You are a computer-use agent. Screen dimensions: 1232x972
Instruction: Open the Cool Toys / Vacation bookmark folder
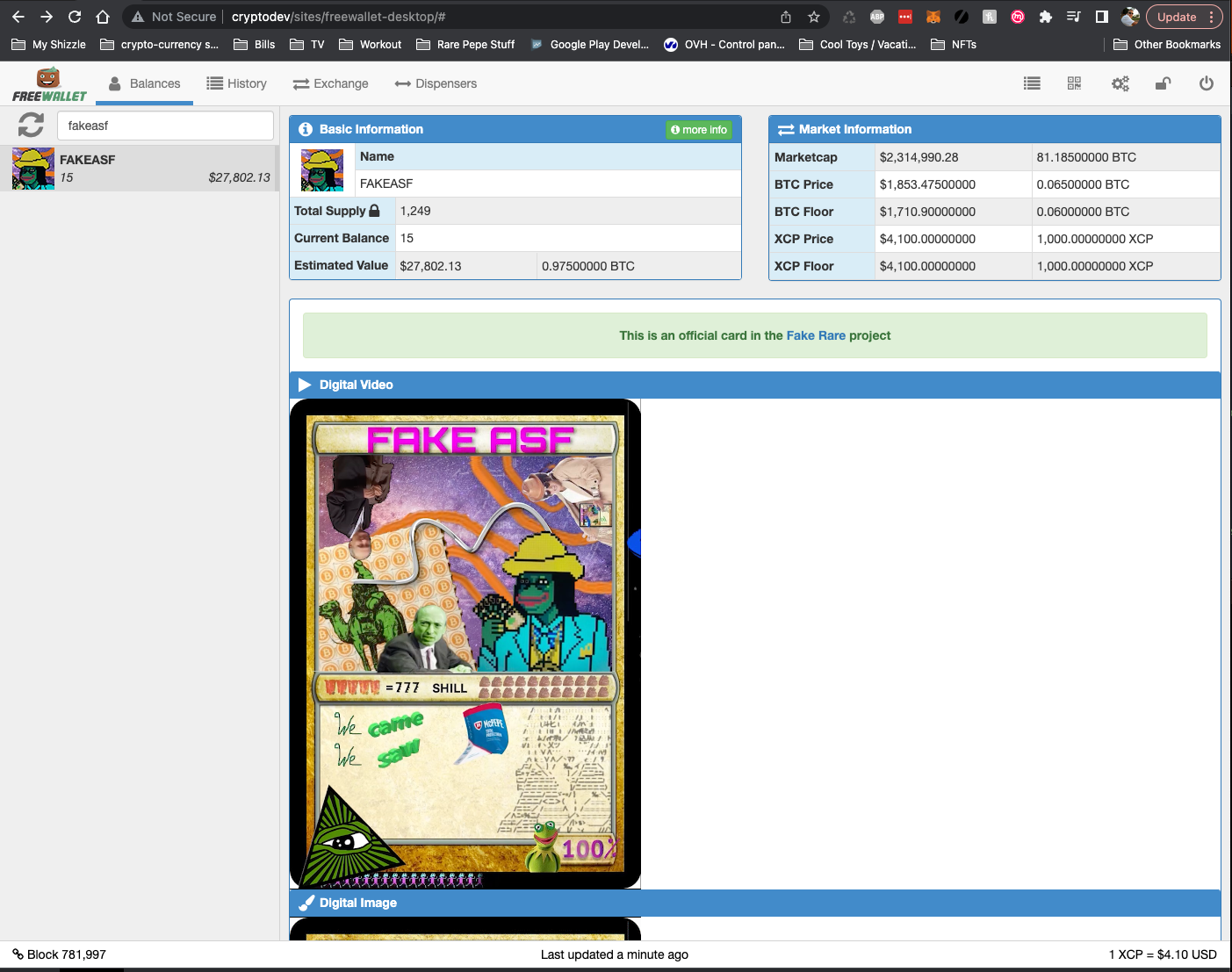[858, 44]
